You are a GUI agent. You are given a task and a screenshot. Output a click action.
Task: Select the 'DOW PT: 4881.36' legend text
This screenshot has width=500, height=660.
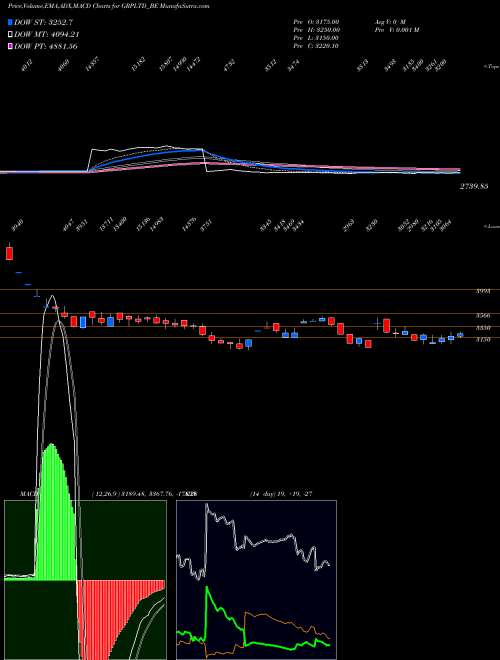[46, 46]
